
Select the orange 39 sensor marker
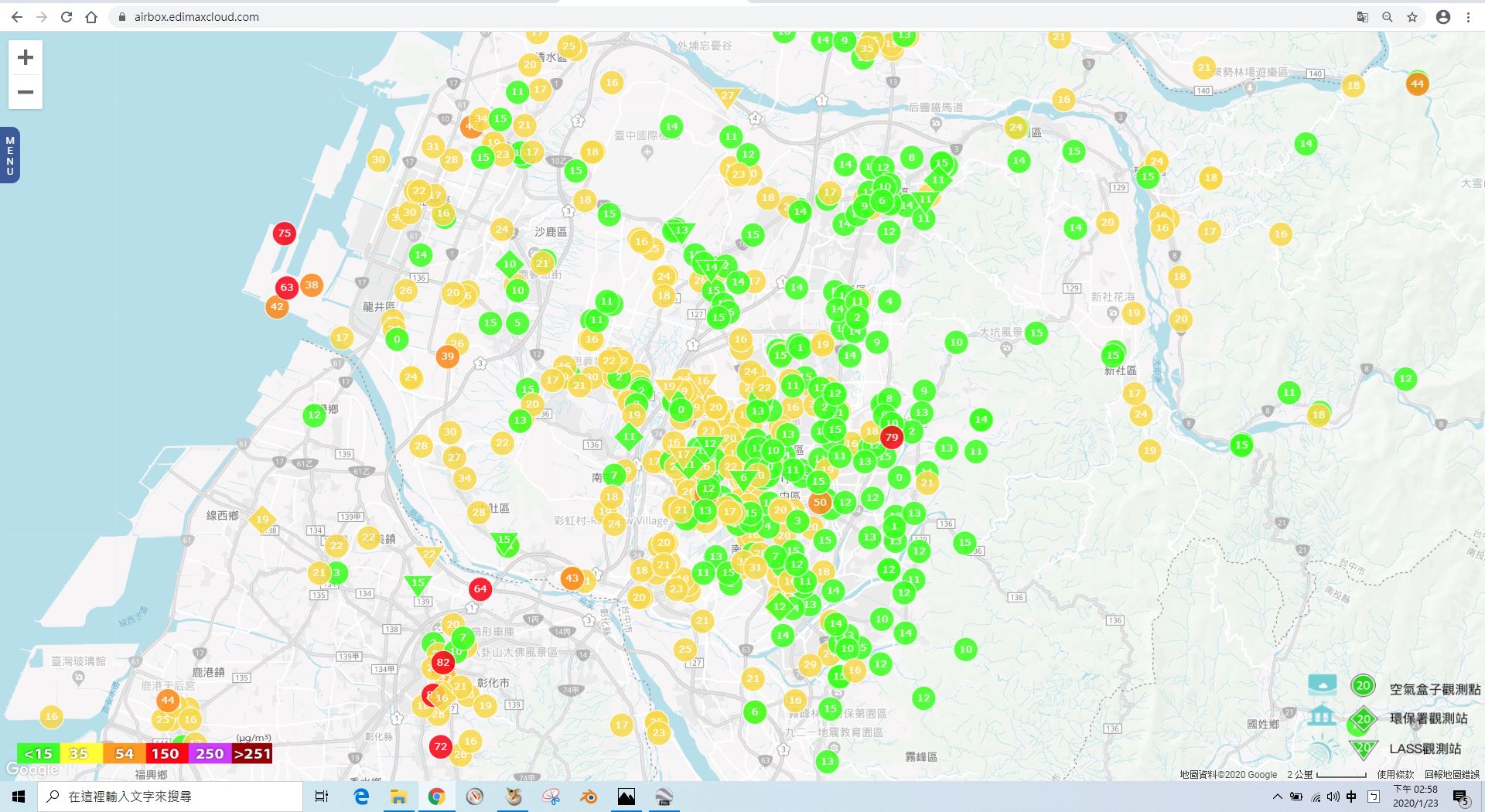pyautogui.click(x=447, y=356)
